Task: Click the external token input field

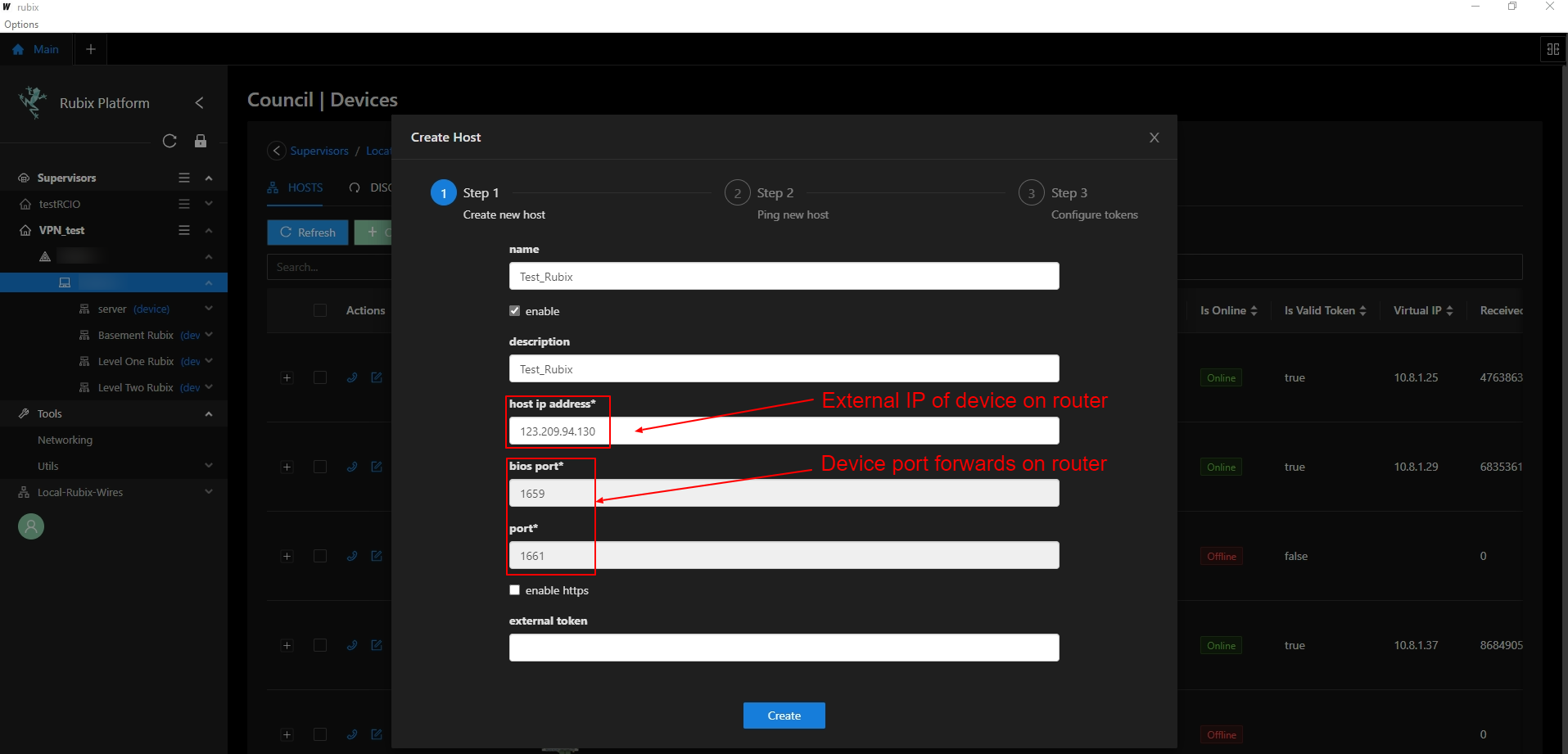Action: tap(784, 648)
